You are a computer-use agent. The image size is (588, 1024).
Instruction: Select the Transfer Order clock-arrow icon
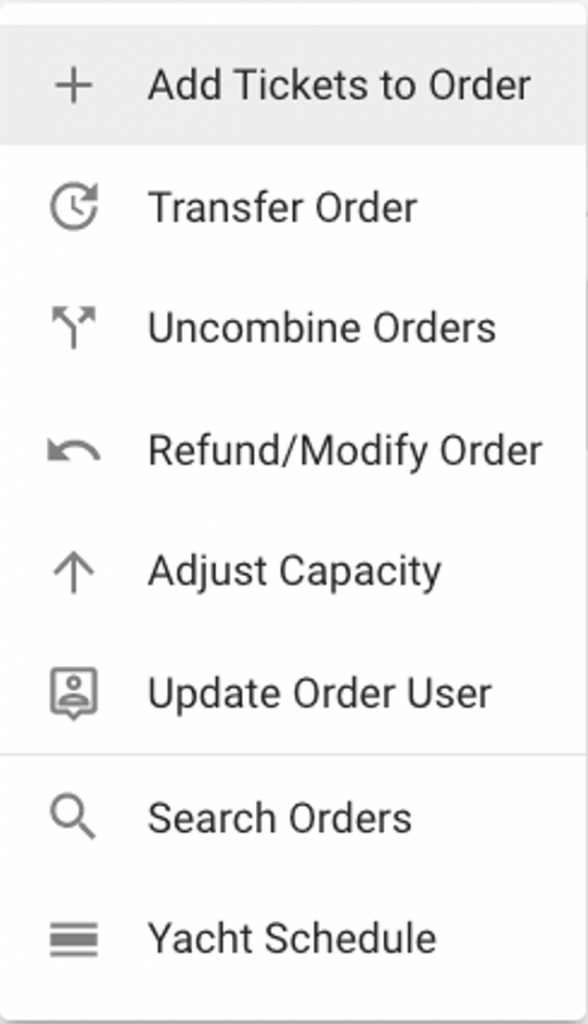coord(71,207)
